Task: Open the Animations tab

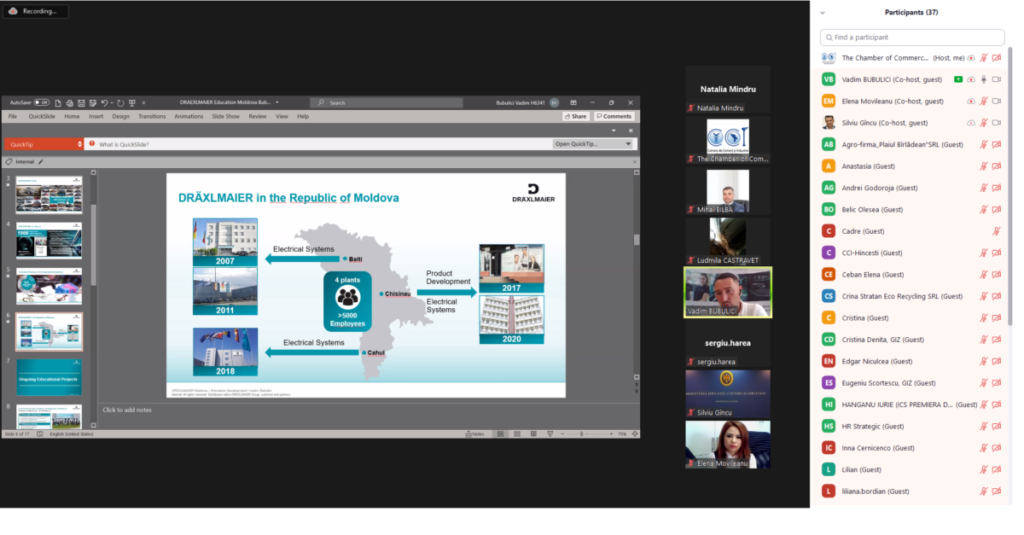Action: click(189, 116)
